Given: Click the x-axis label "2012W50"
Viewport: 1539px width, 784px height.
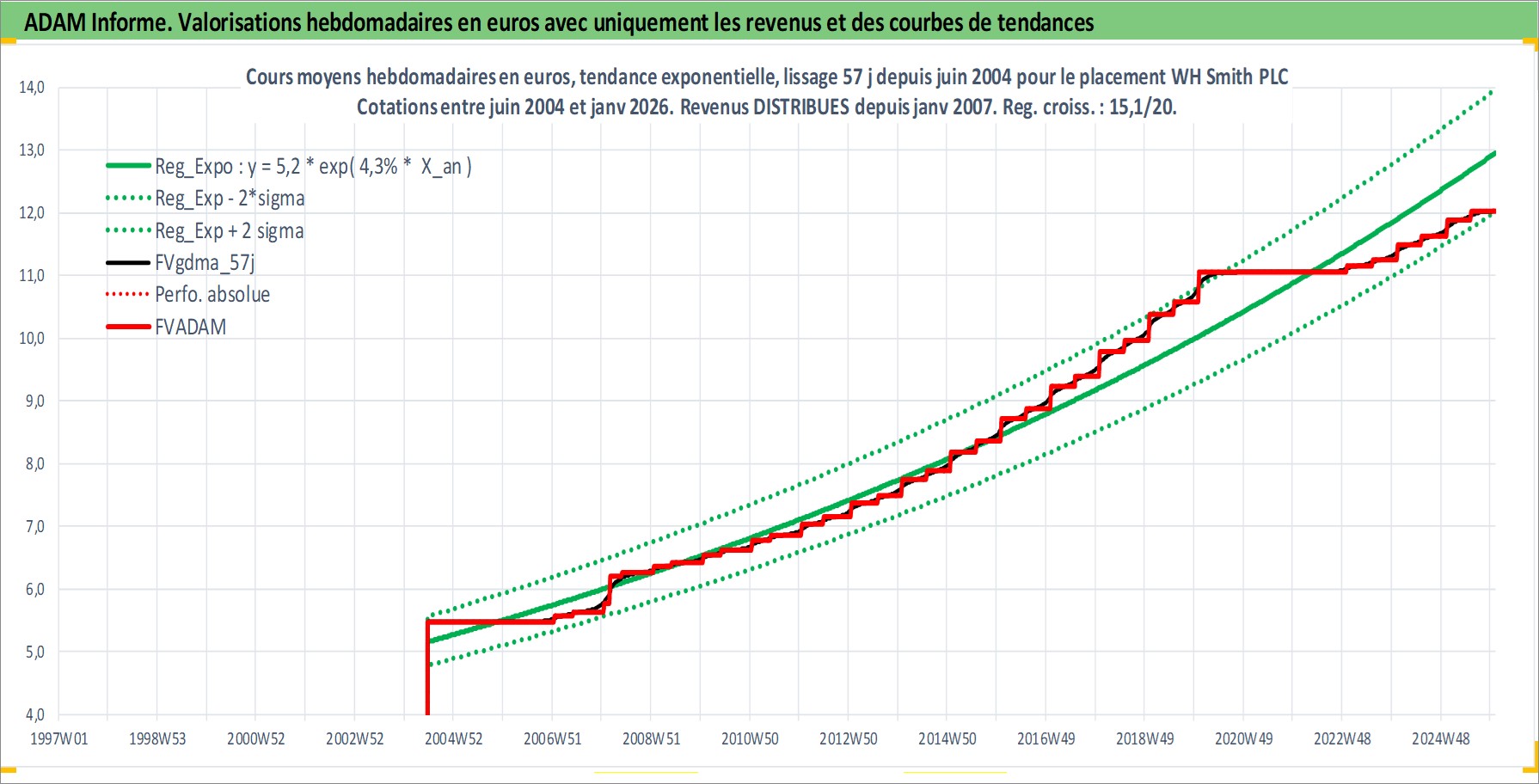Looking at the screenshot, I should [849, 739].
